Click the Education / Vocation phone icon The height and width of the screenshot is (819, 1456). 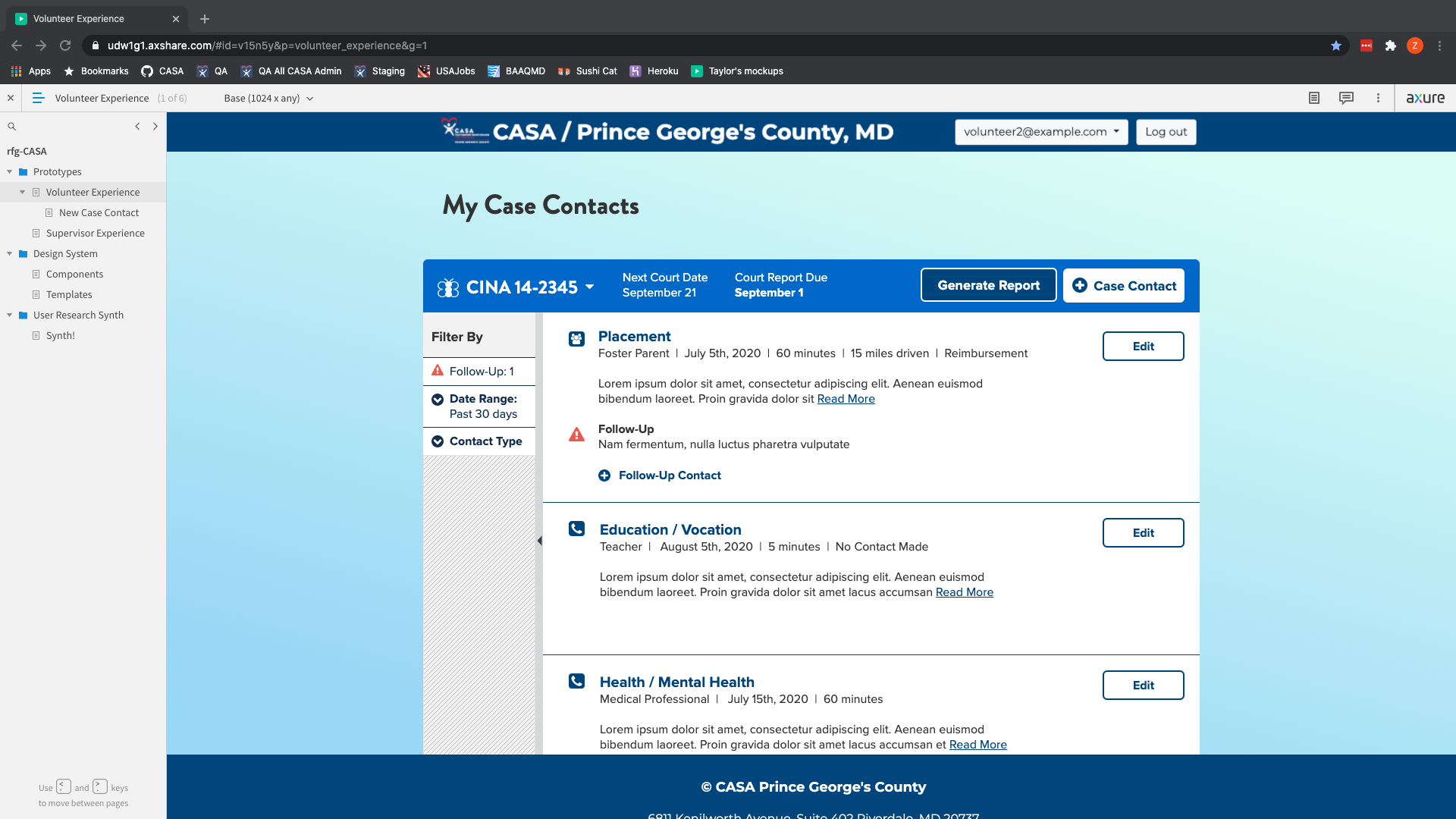tap(576, 529)
